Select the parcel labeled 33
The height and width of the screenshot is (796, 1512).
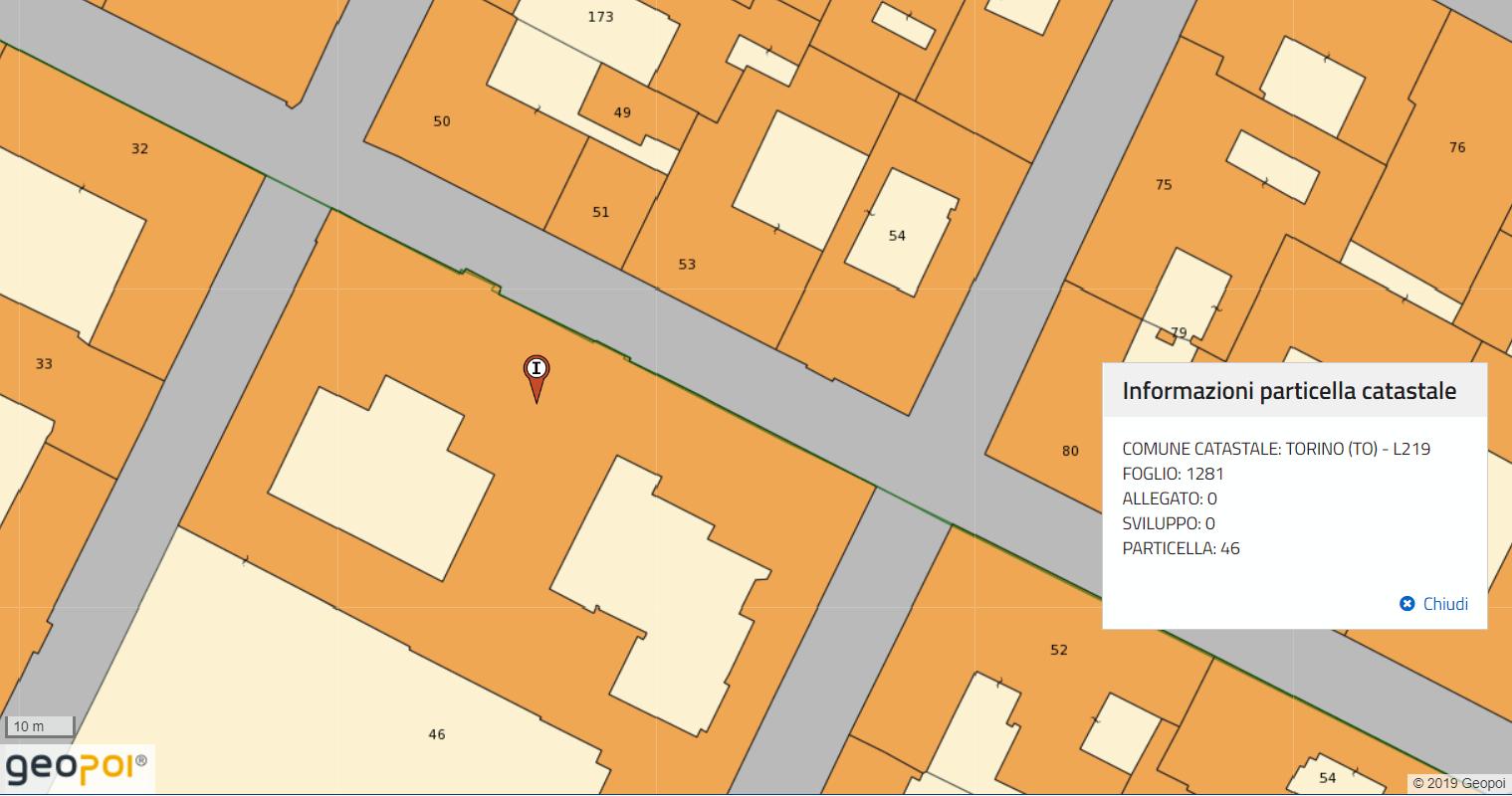(44, 364)
